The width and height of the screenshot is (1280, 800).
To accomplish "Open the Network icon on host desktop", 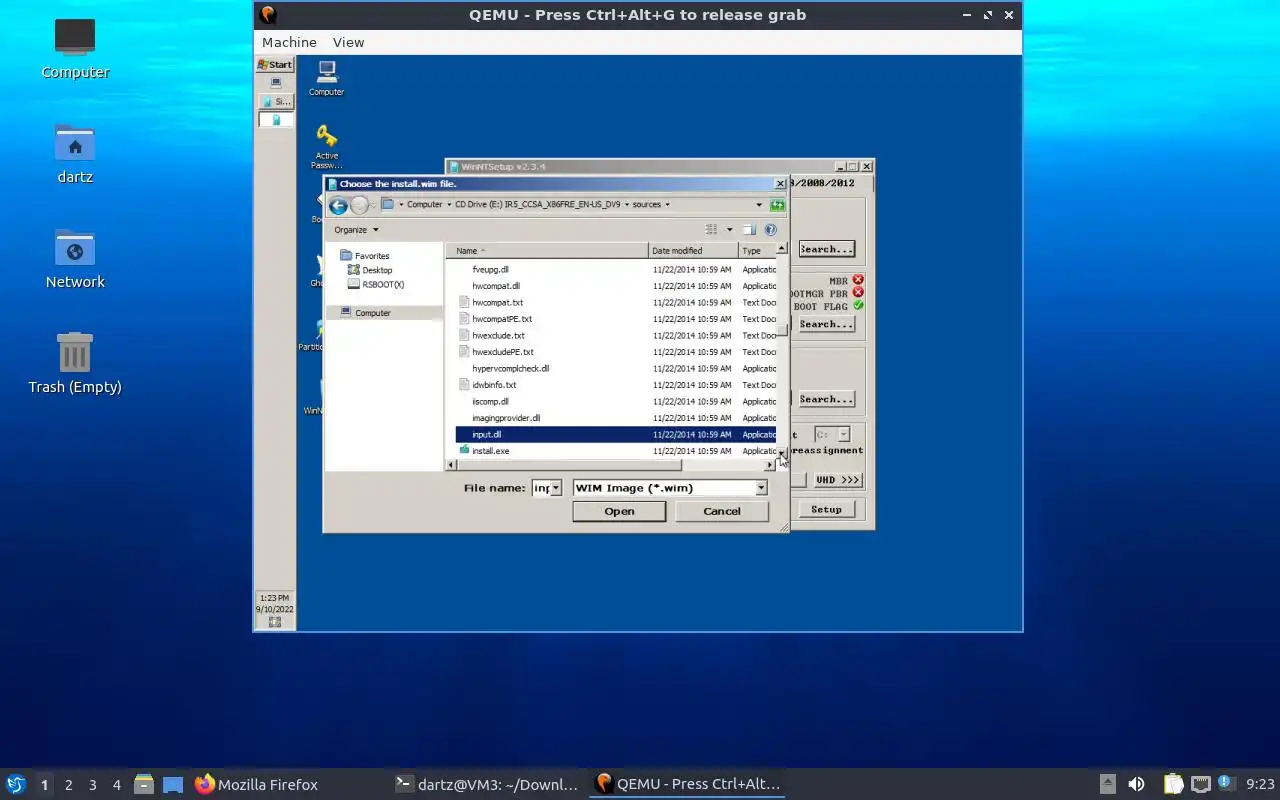I will coord(75,259).
